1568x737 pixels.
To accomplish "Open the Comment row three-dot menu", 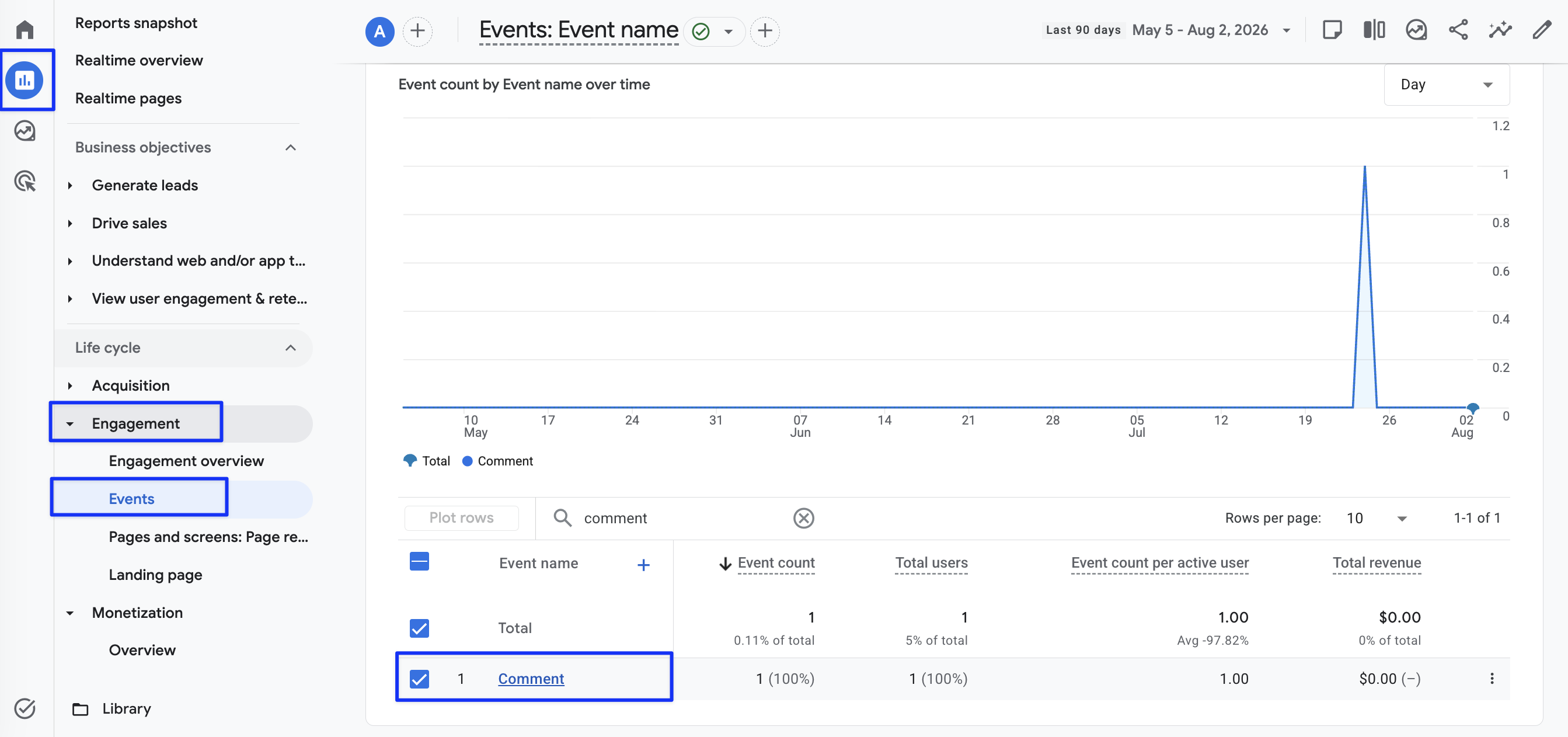I will click(1492, 679).
